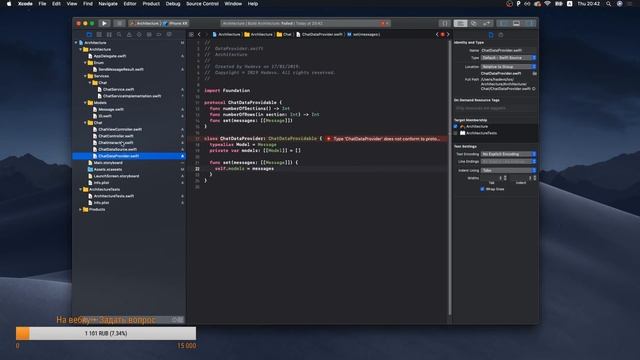640x360 pixels.
Task: Click the Wi-Fi status icon
Action: coord(547,4)
